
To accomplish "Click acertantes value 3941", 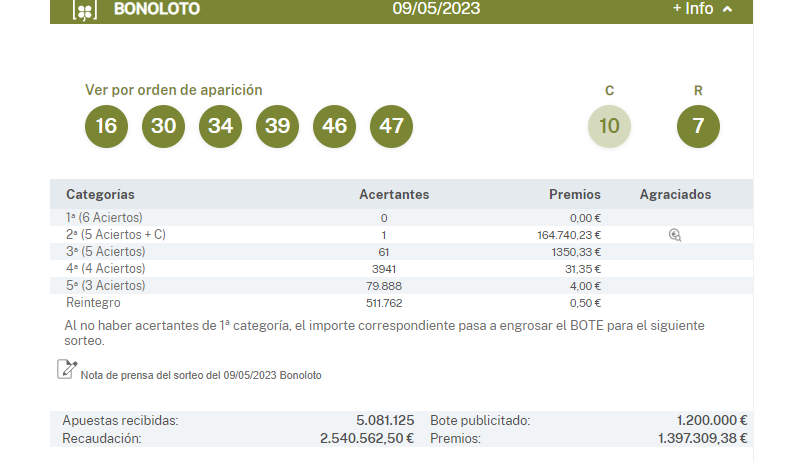I will point(384,269).
